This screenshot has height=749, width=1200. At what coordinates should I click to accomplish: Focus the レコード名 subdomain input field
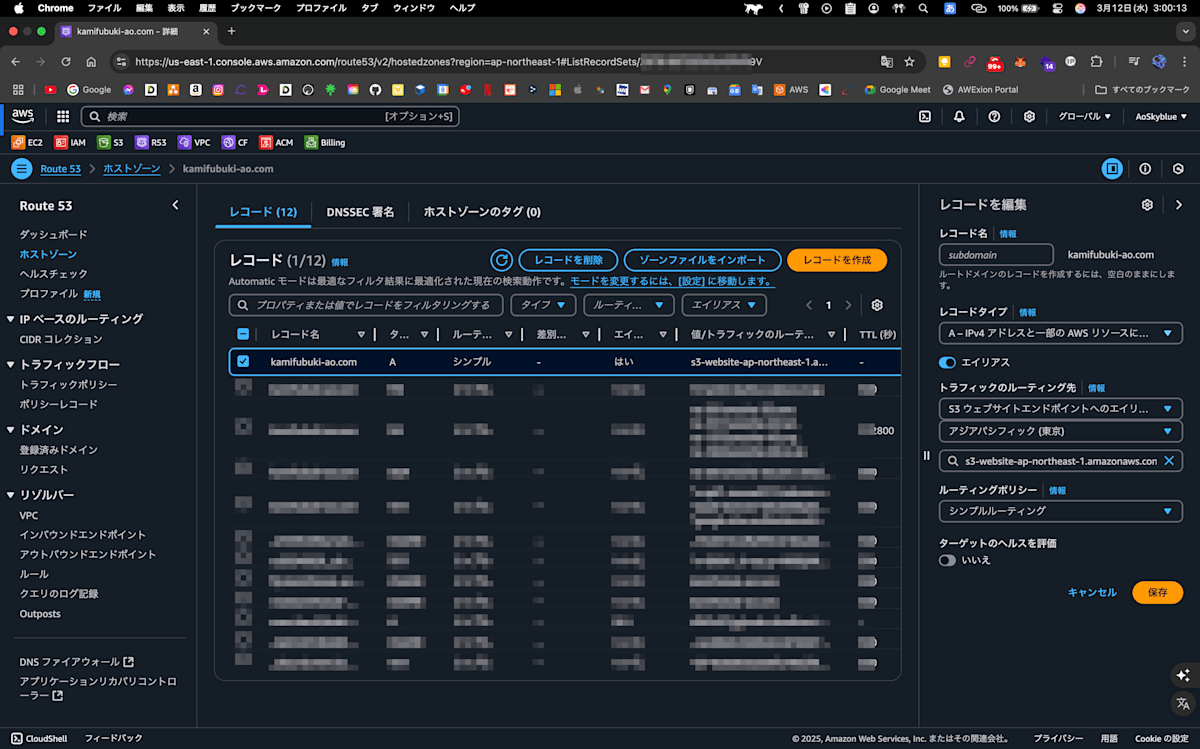996,255
